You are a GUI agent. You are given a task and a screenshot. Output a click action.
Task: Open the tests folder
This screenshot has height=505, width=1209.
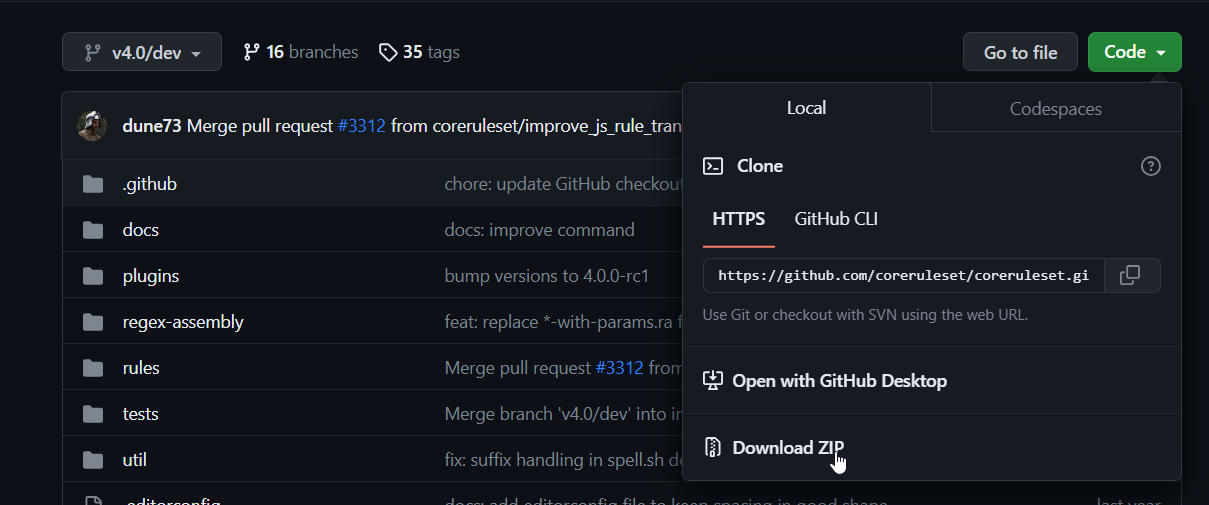141,414
